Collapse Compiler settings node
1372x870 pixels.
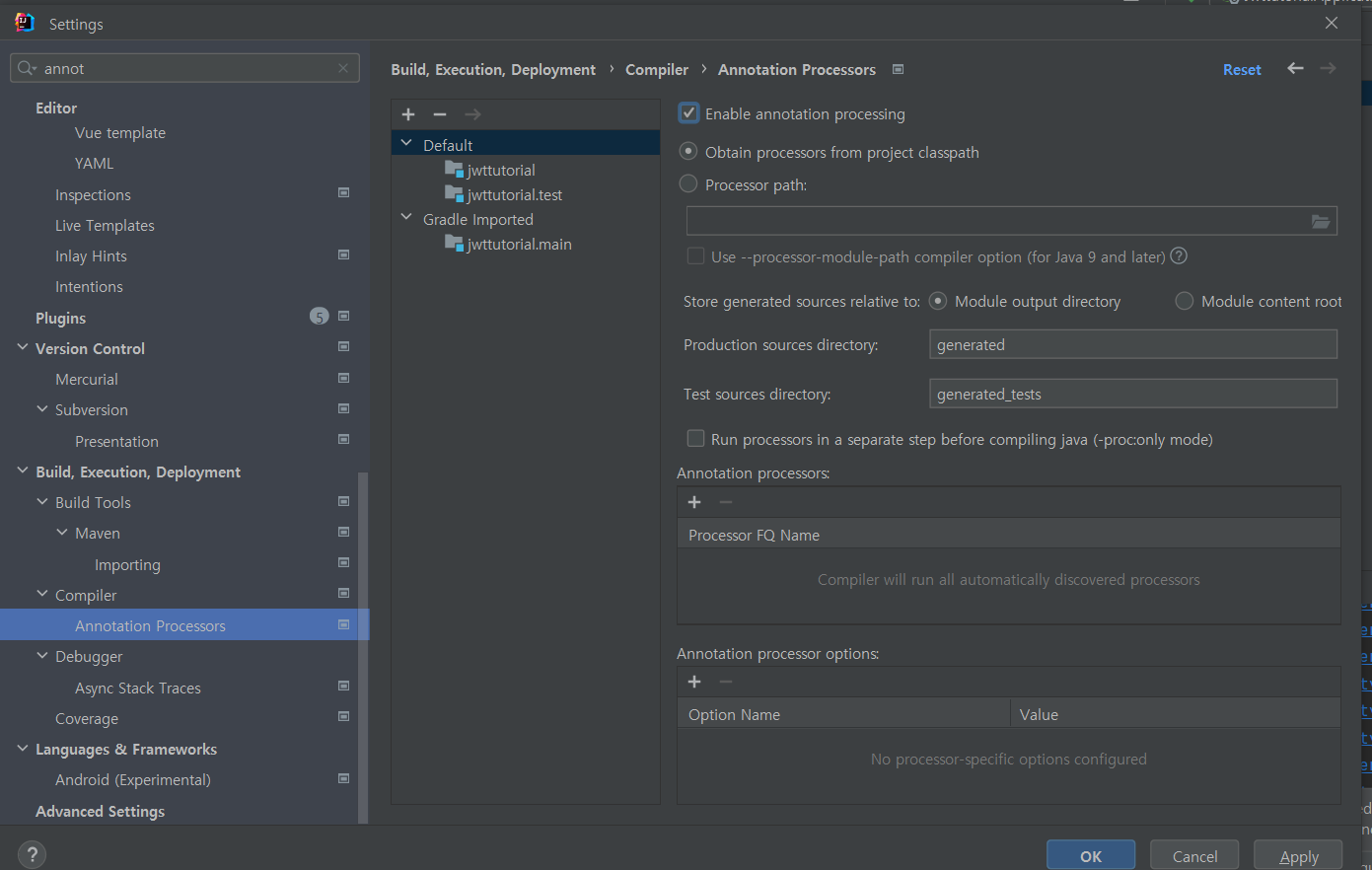tap(42, 595)
